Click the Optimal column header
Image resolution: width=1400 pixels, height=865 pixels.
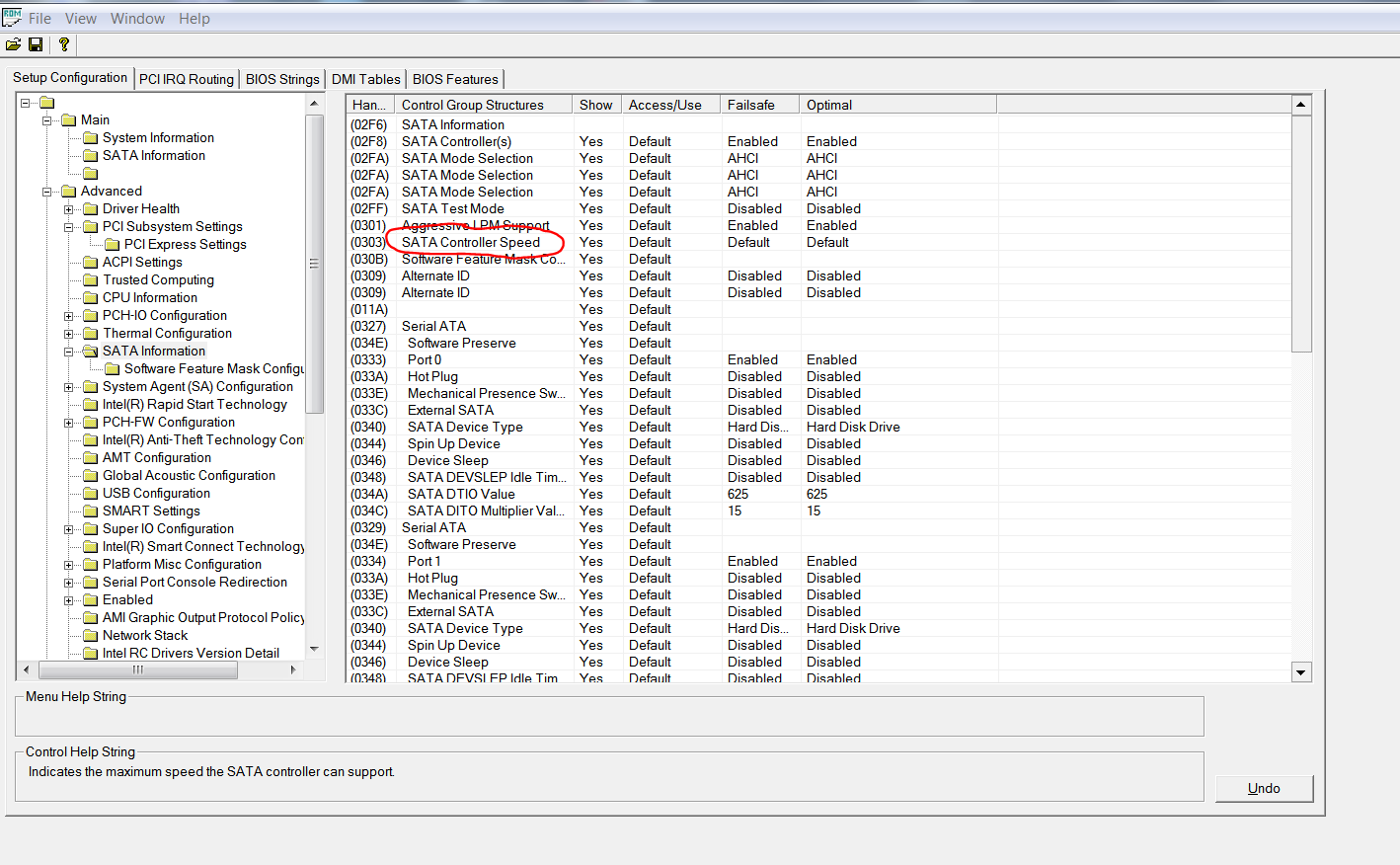[x=898, y=105]
